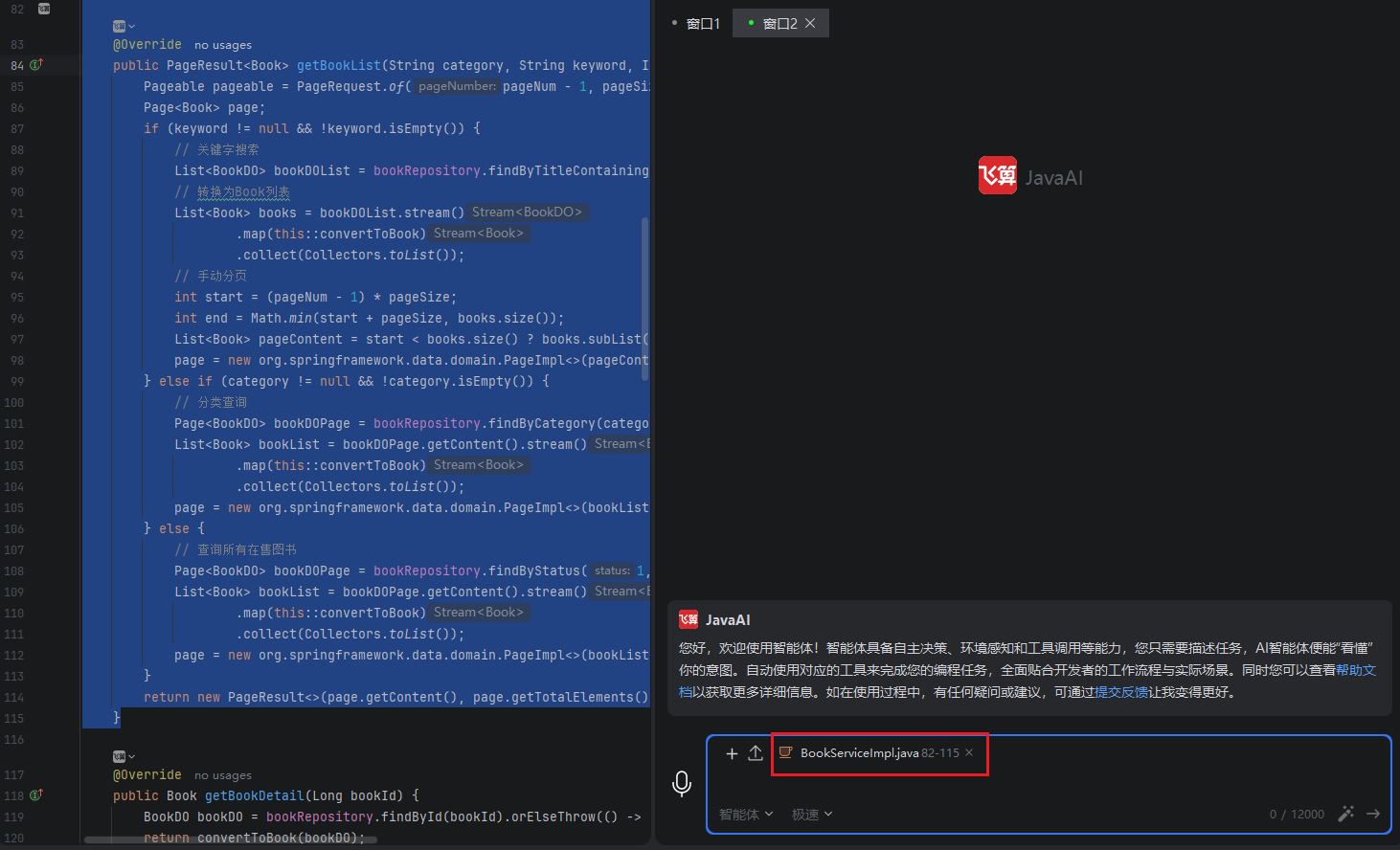Click the 'Stream<BookDO>' type hint on line 91
This screenshot has width=1400, height=850.
[x=527, y=212]
